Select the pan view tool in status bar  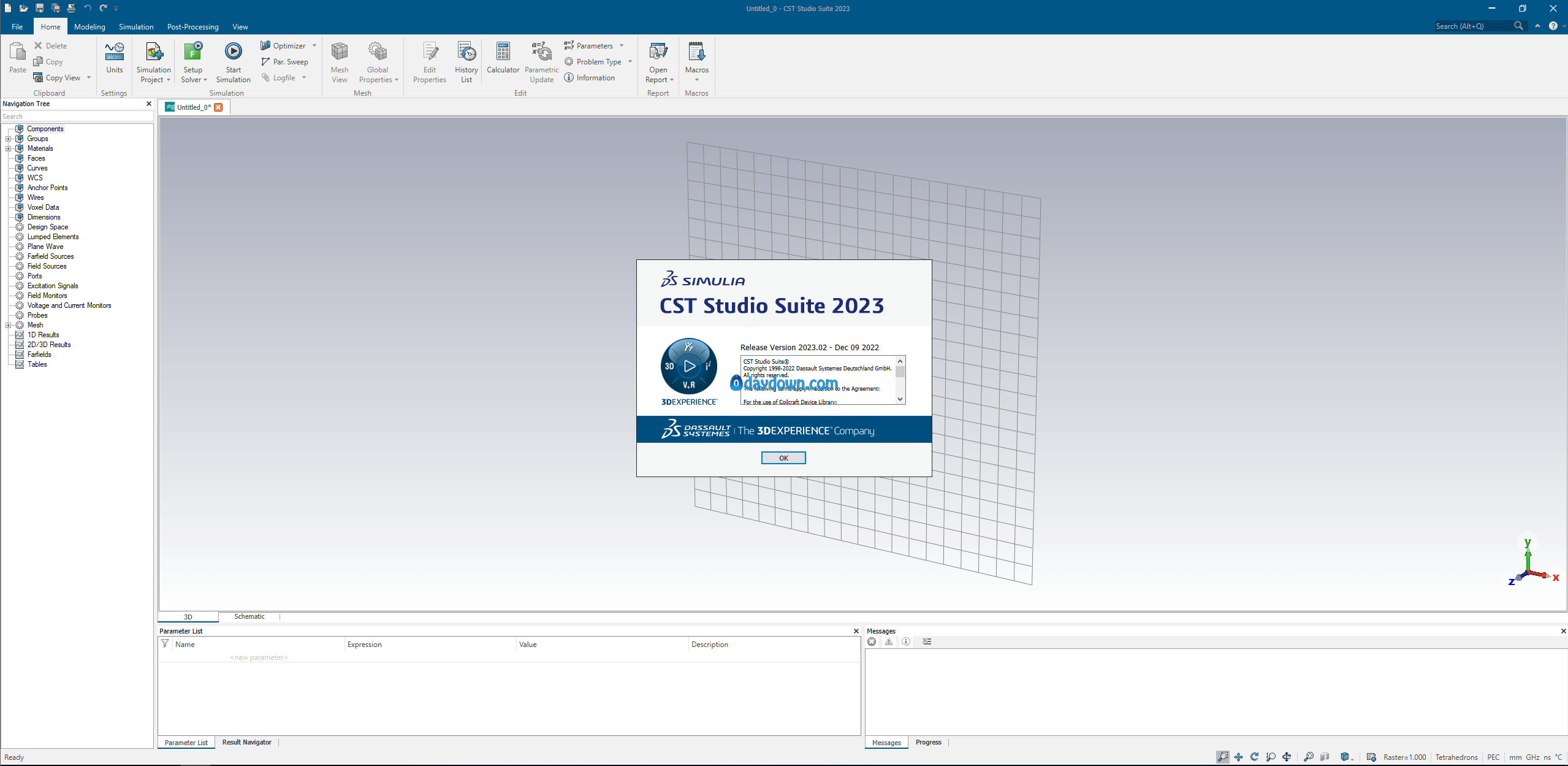click(1238, 757)
